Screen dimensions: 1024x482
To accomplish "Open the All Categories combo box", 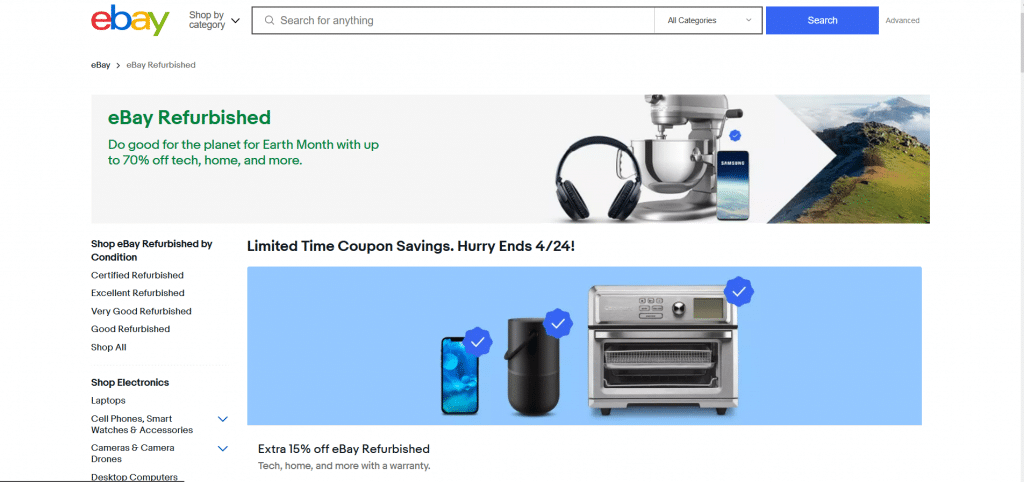I will [709, 20].
